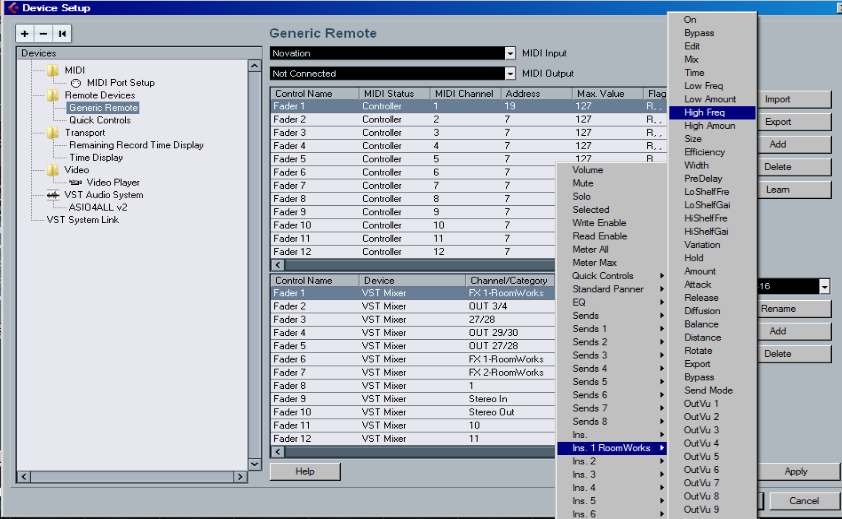The height and width of the screenshot is (519, 842).
Task: Click the Apply button
Action: [x=796, y=471]
